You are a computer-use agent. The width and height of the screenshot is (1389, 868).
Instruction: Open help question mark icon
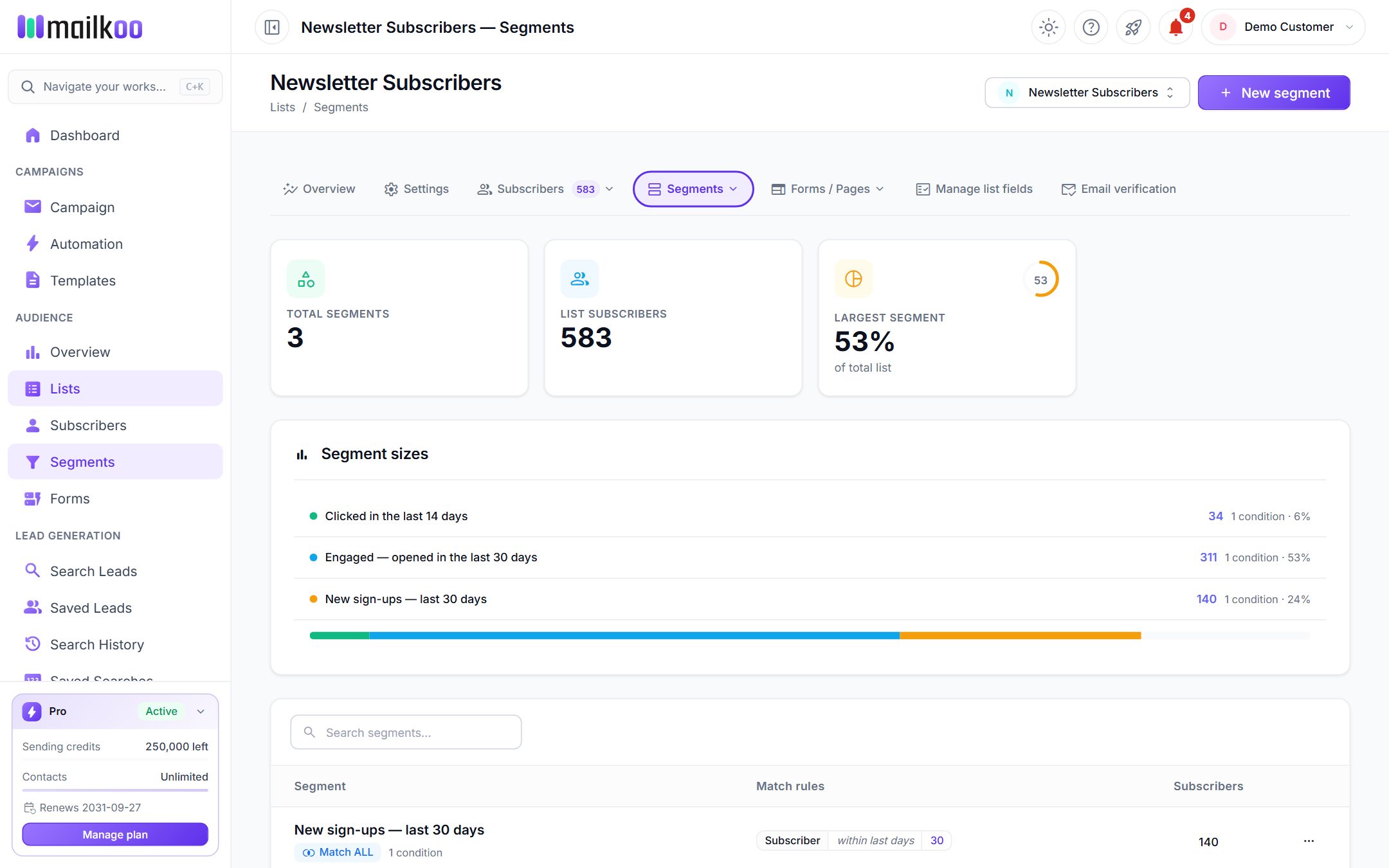[1091, 27]
